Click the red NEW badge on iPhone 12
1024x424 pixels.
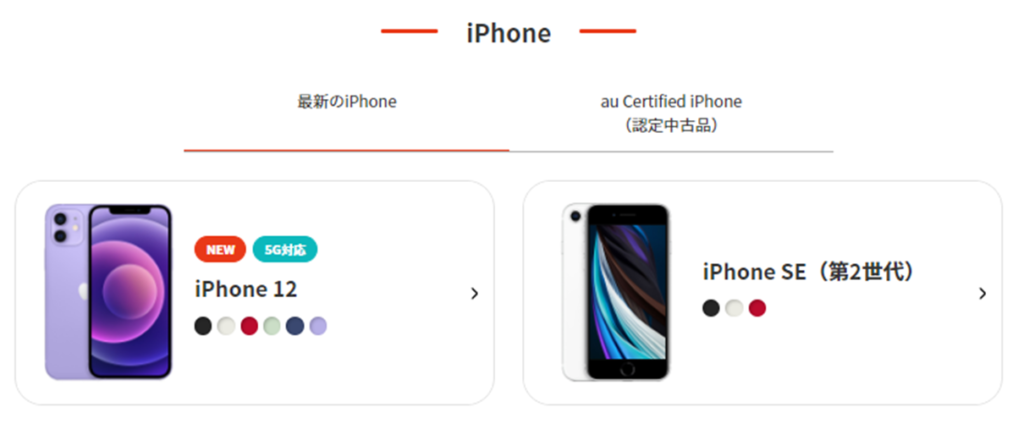click(x=220, y=250)
